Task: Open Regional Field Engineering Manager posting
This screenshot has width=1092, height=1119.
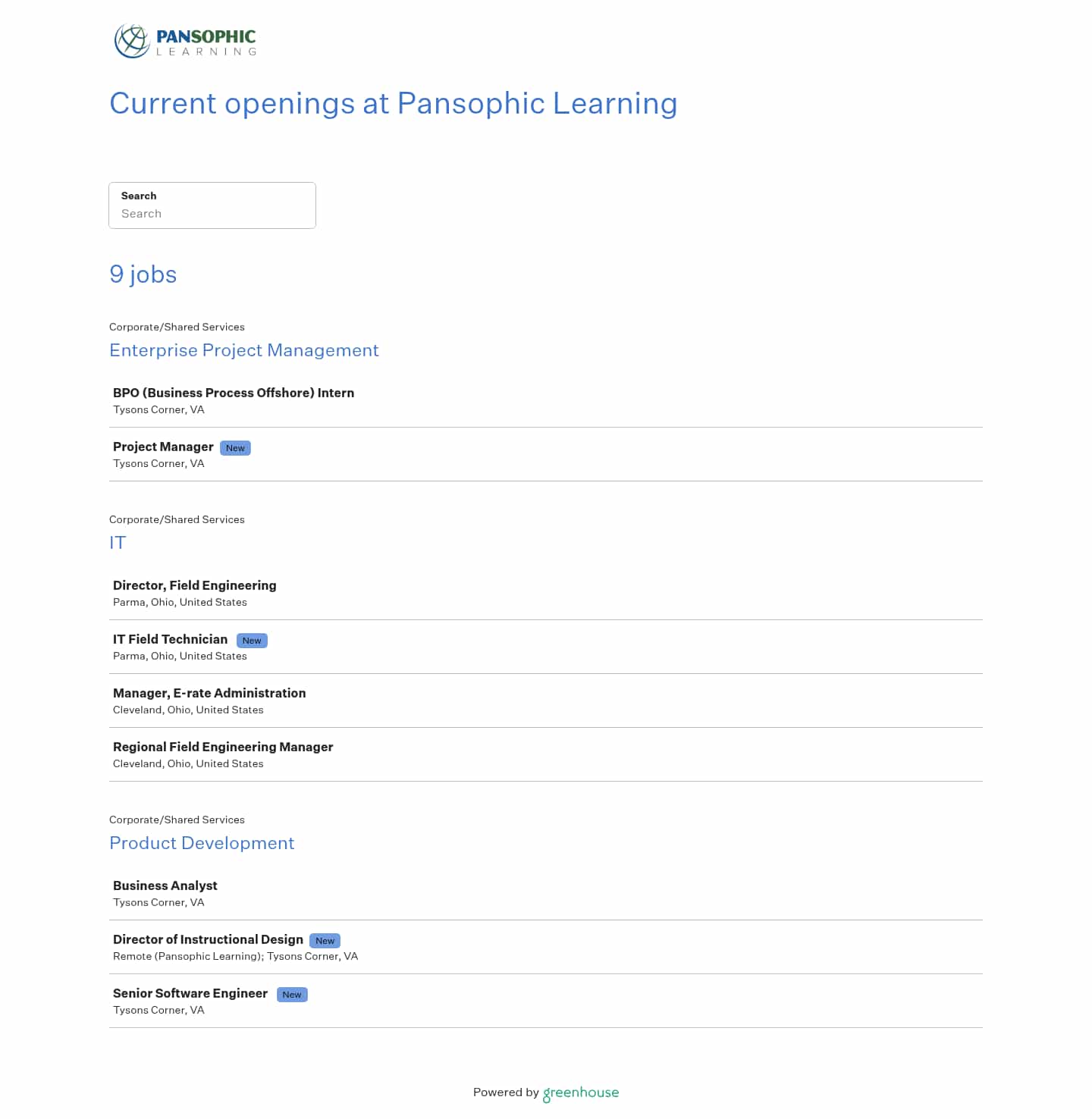Action: 223,747
